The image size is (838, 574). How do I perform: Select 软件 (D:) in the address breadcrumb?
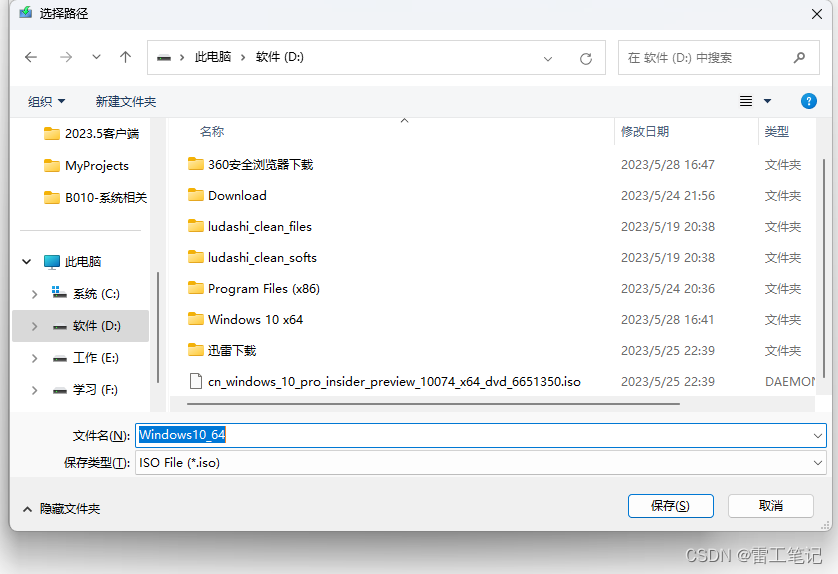click(x=280, y=57)
